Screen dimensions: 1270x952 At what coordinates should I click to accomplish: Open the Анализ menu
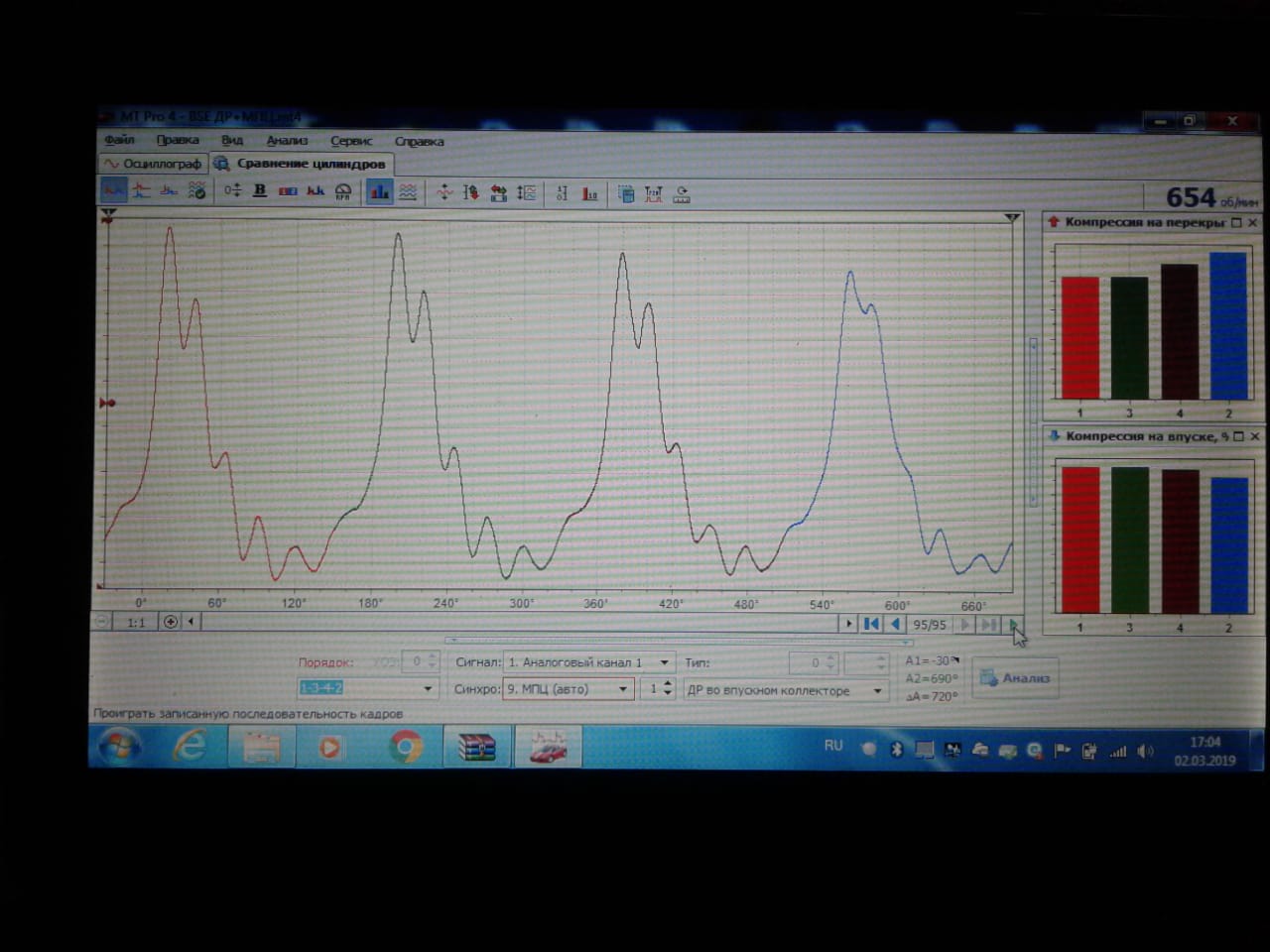click(x=287, y=141)
